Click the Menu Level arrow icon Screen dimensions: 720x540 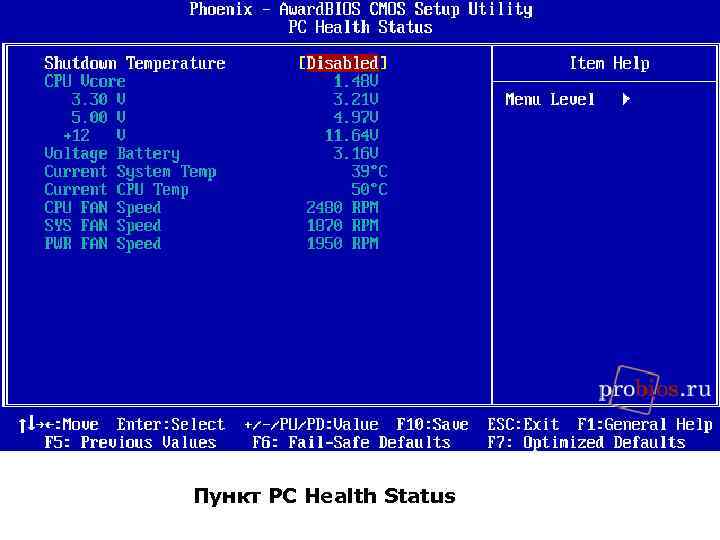pos(626,99)
